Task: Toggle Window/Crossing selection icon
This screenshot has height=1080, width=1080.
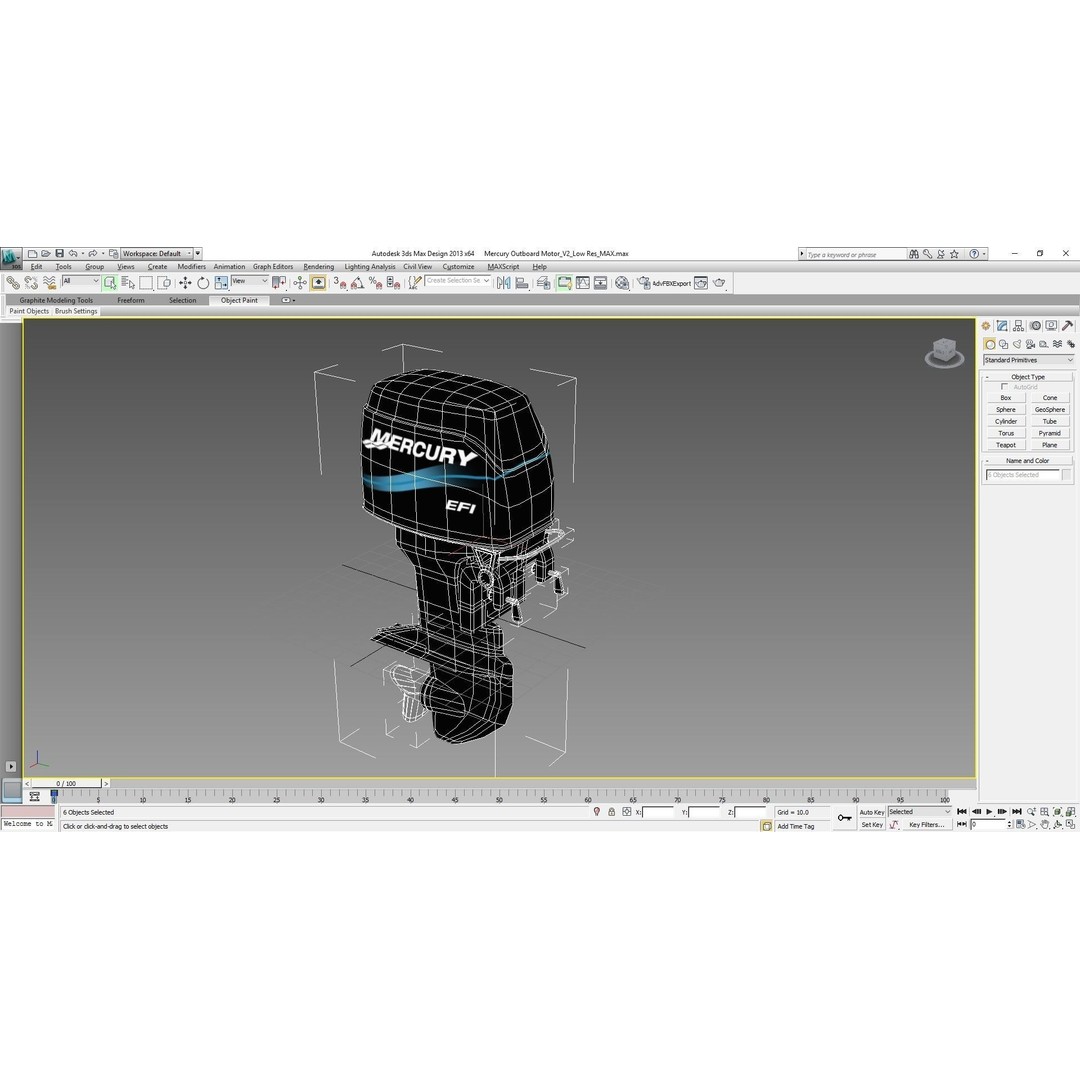Action: pos(164,282)
